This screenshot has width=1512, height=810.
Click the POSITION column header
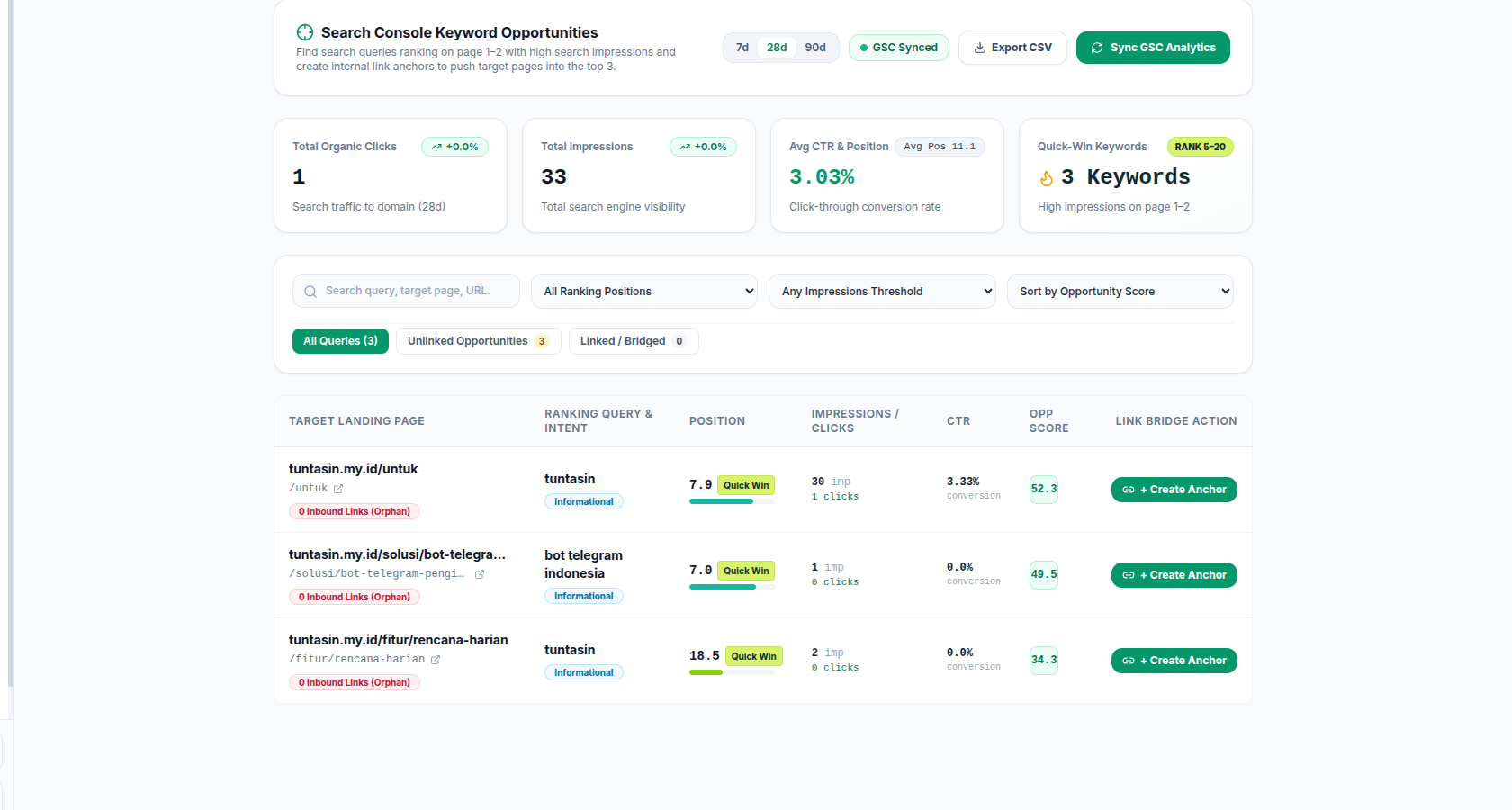point(717,421)
